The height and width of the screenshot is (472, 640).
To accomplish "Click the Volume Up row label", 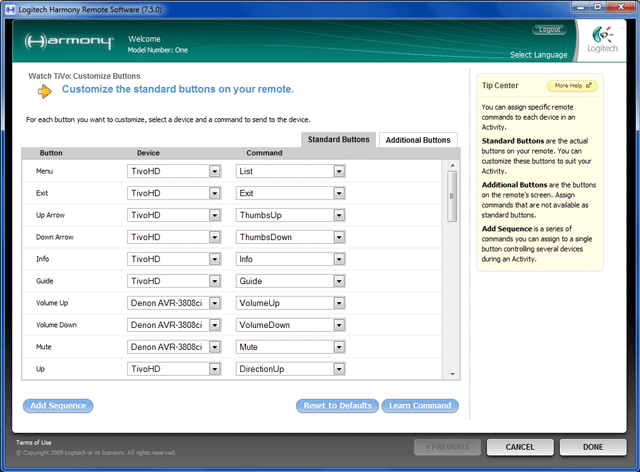I will pyautogui.click(x=52, y=303).
